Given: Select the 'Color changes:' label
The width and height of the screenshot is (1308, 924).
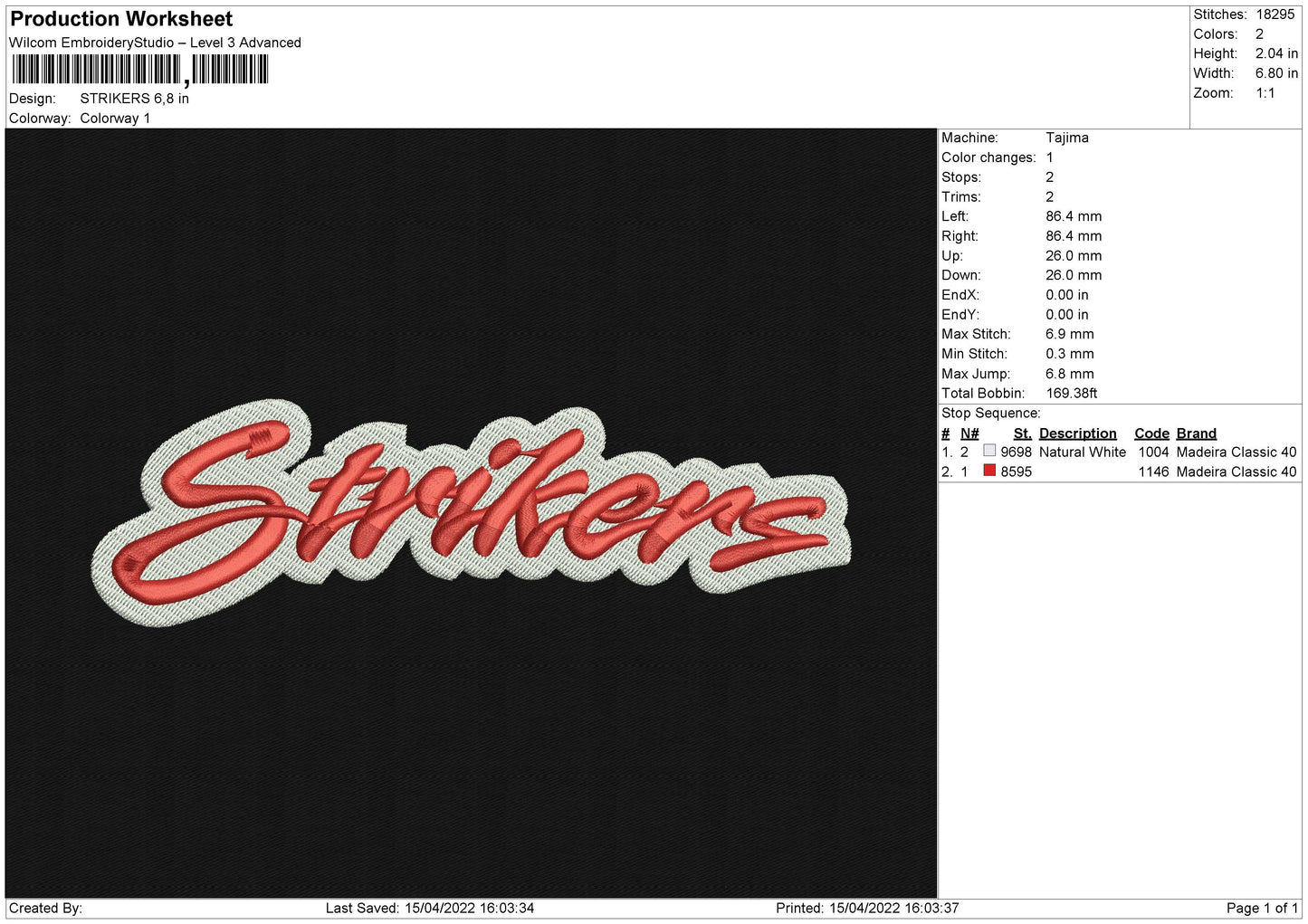Looking at the screenshot, I should (x=988, y=157).
